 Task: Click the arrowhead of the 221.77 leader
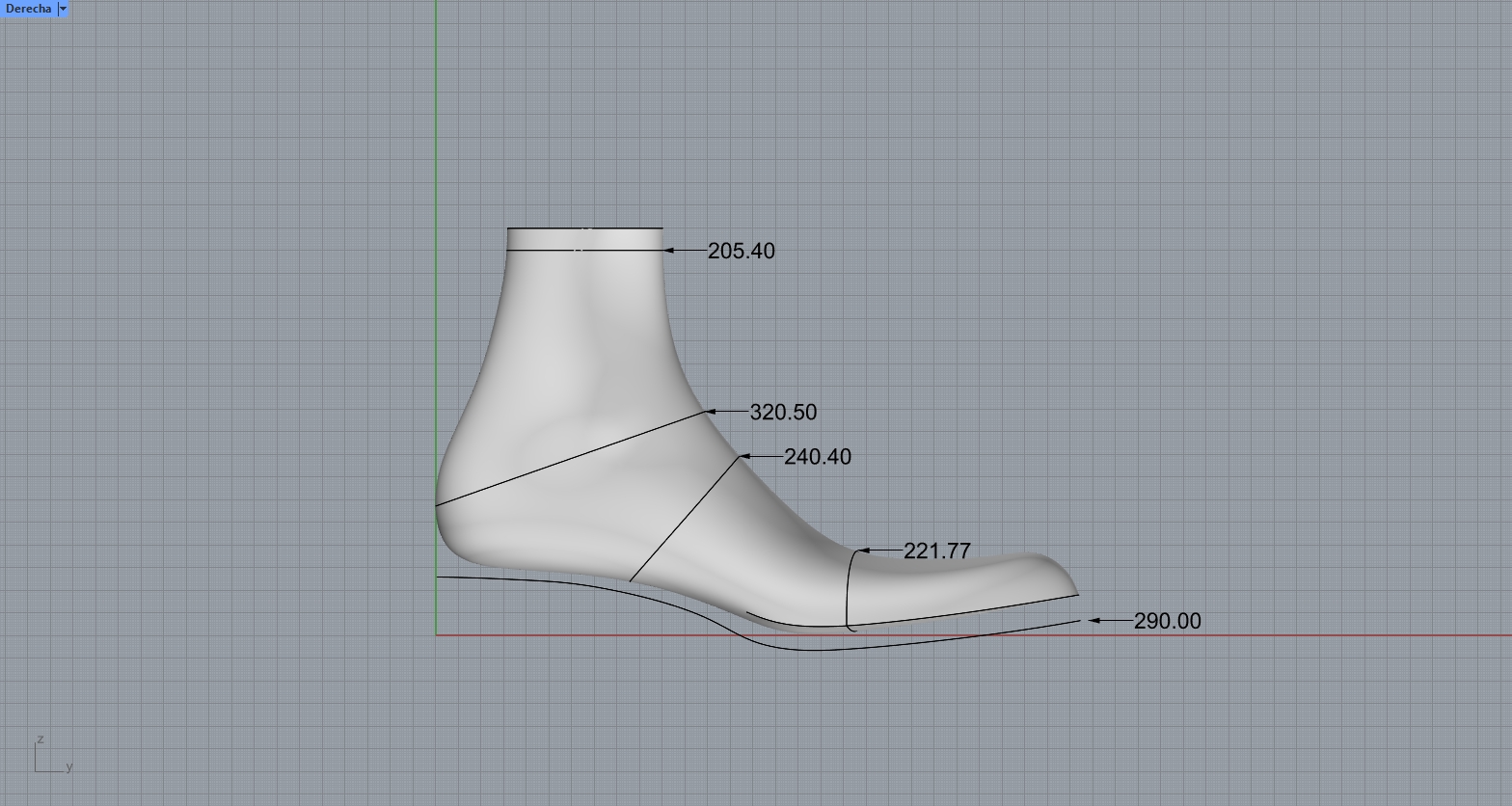tap(863, 551)
